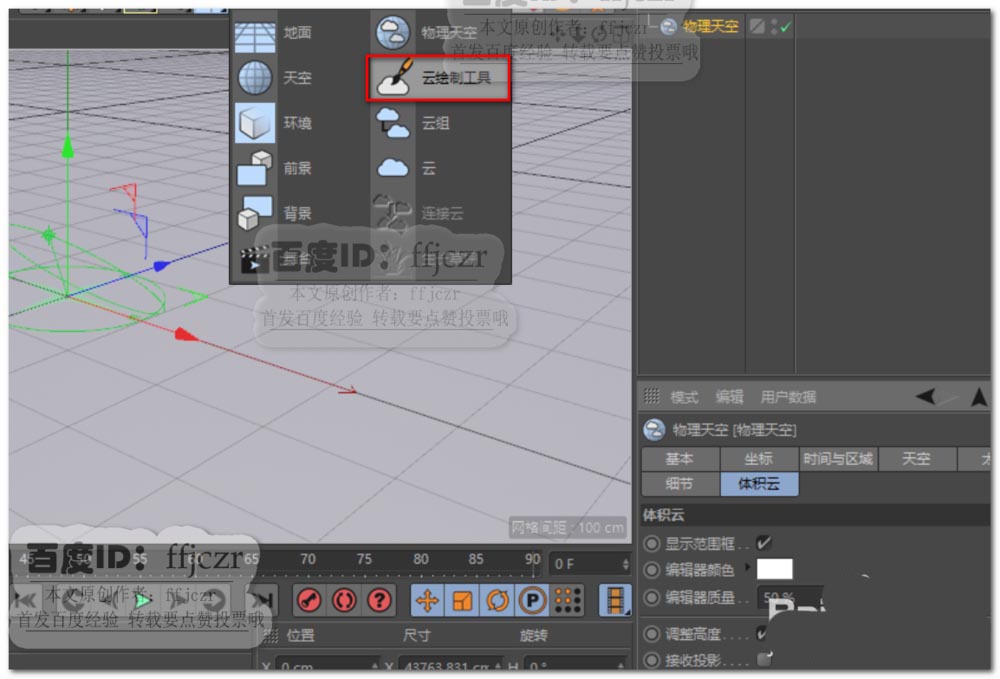Click the physical sky icon in the menu
The height and width of the screenshot is (679, 1000).
[x=392, y=33]
